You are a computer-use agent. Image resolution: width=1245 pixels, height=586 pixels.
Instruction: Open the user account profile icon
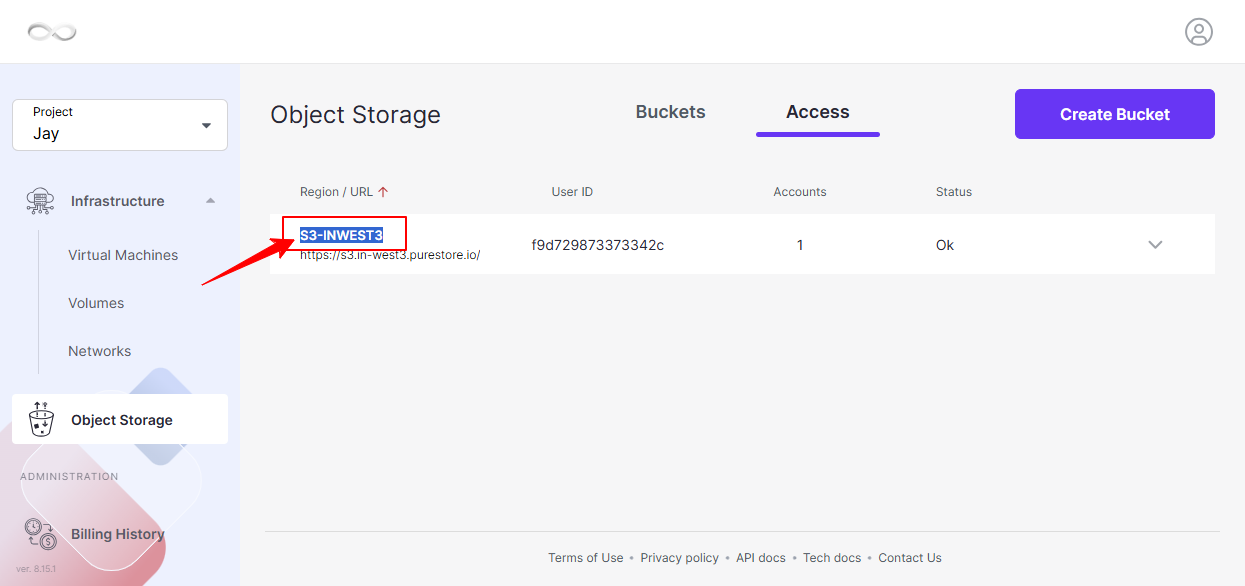click(x=1199, y=32)
